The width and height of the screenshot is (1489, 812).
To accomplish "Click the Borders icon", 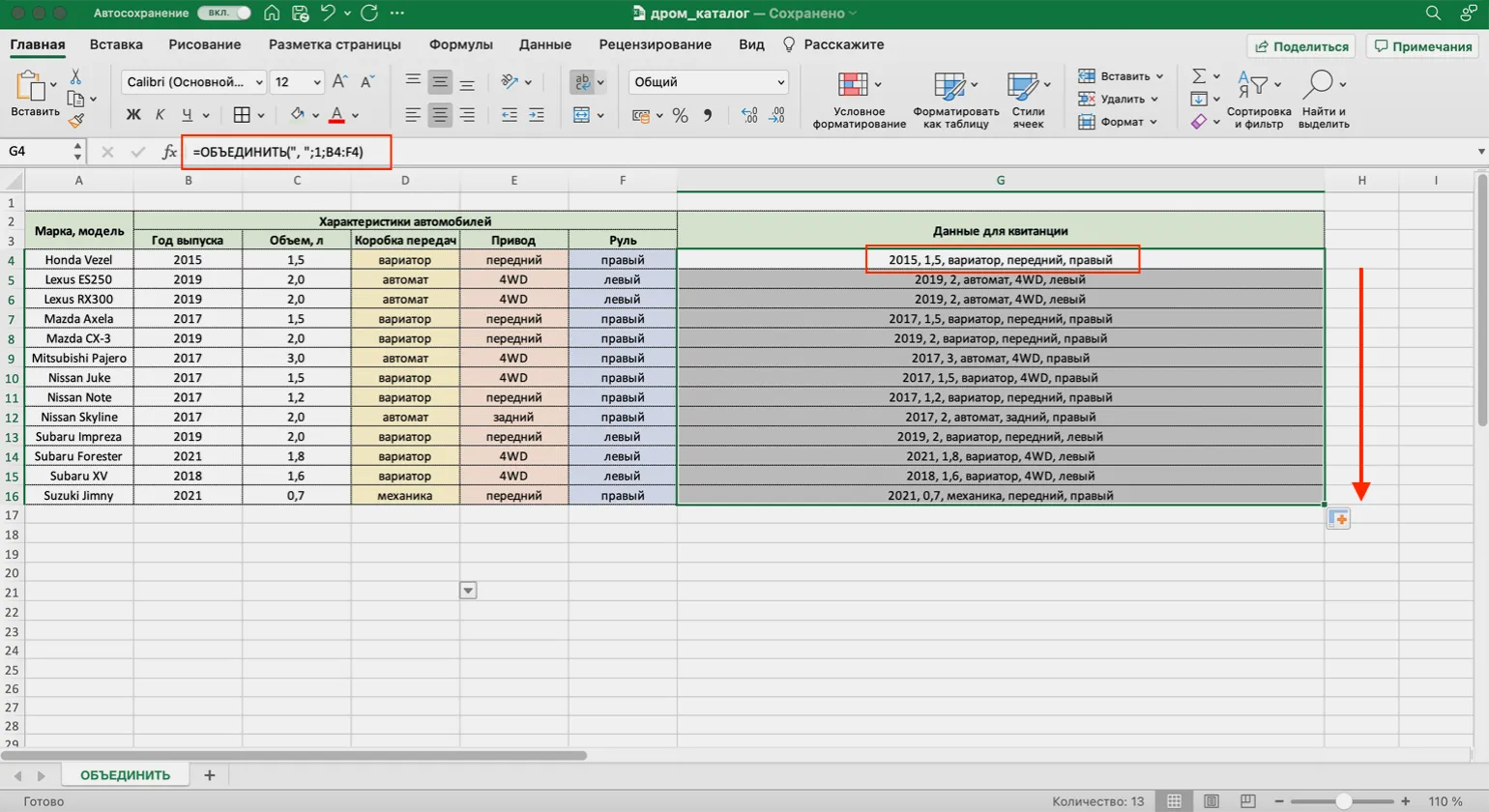I will [242, 116].
